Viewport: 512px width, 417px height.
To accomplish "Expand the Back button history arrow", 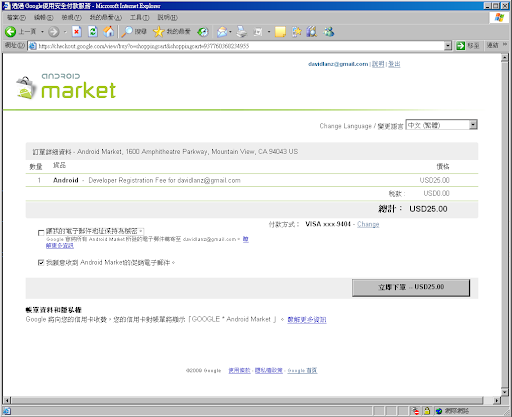I will [x=42, y=32].
